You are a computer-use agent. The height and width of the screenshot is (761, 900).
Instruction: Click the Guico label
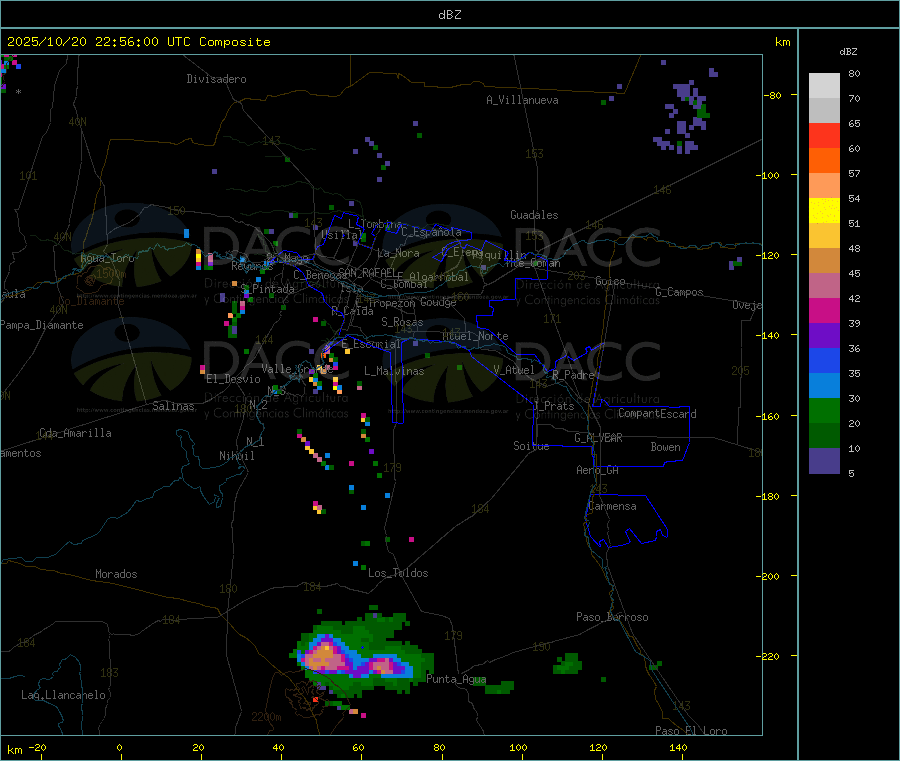(x=610, y=281)
